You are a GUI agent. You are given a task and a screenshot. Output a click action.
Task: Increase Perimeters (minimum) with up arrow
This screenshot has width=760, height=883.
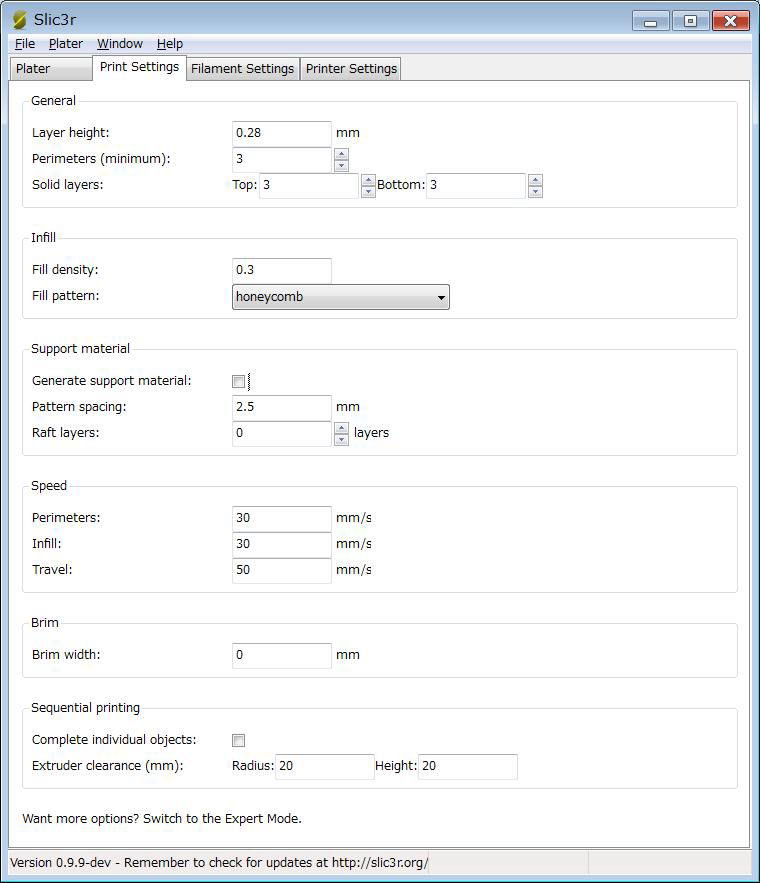(341, 153)
